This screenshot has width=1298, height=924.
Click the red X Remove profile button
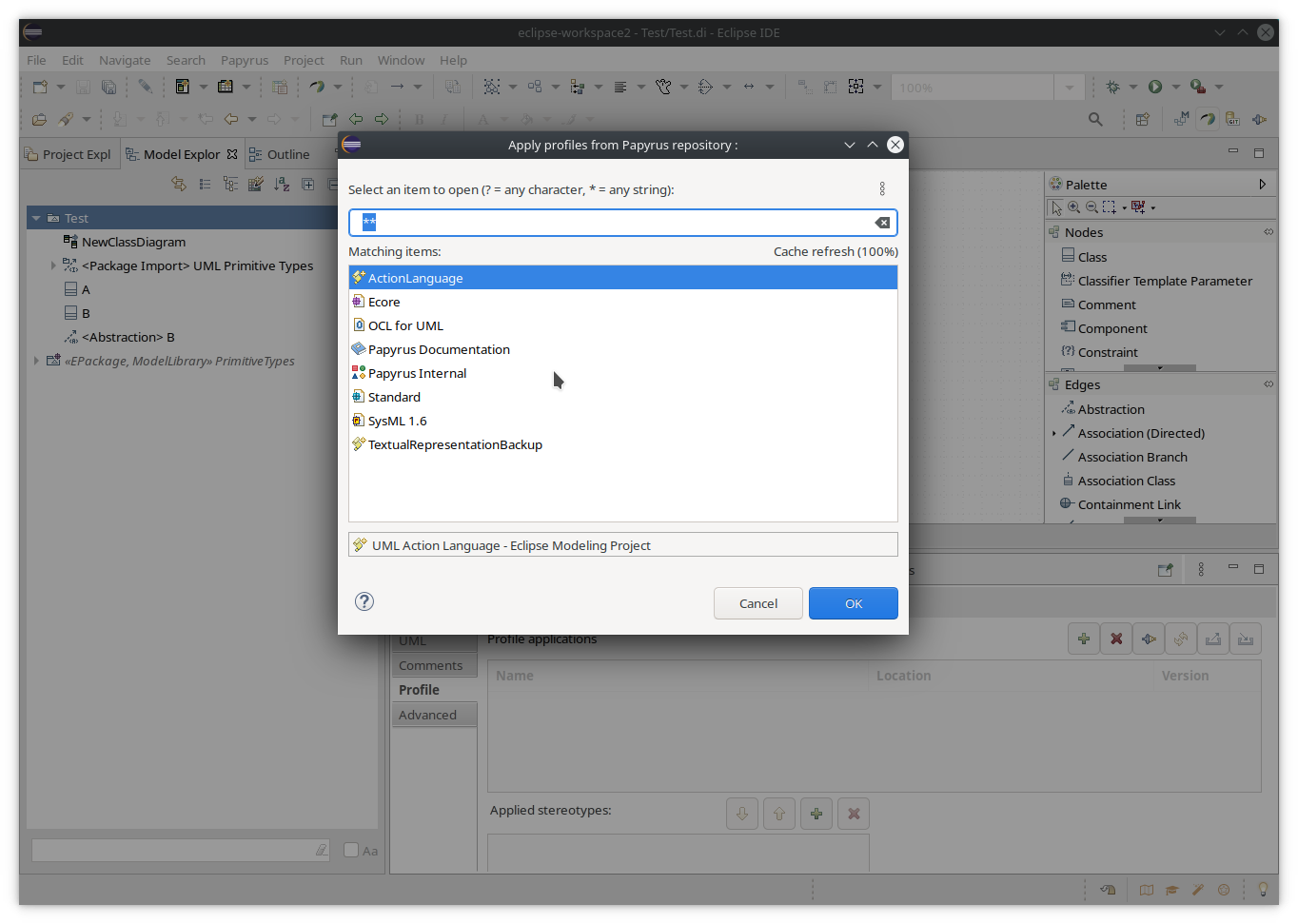1116,639
